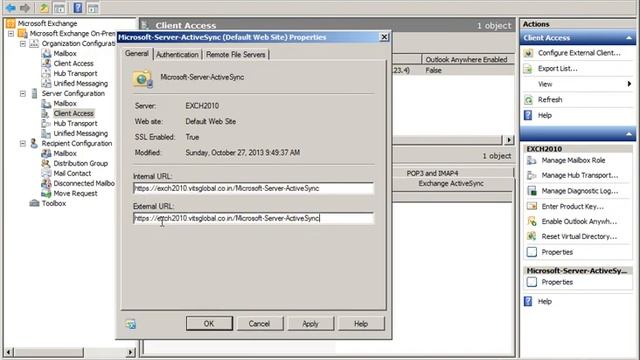Click the Recipient Configuration icon

click(35, 143)
